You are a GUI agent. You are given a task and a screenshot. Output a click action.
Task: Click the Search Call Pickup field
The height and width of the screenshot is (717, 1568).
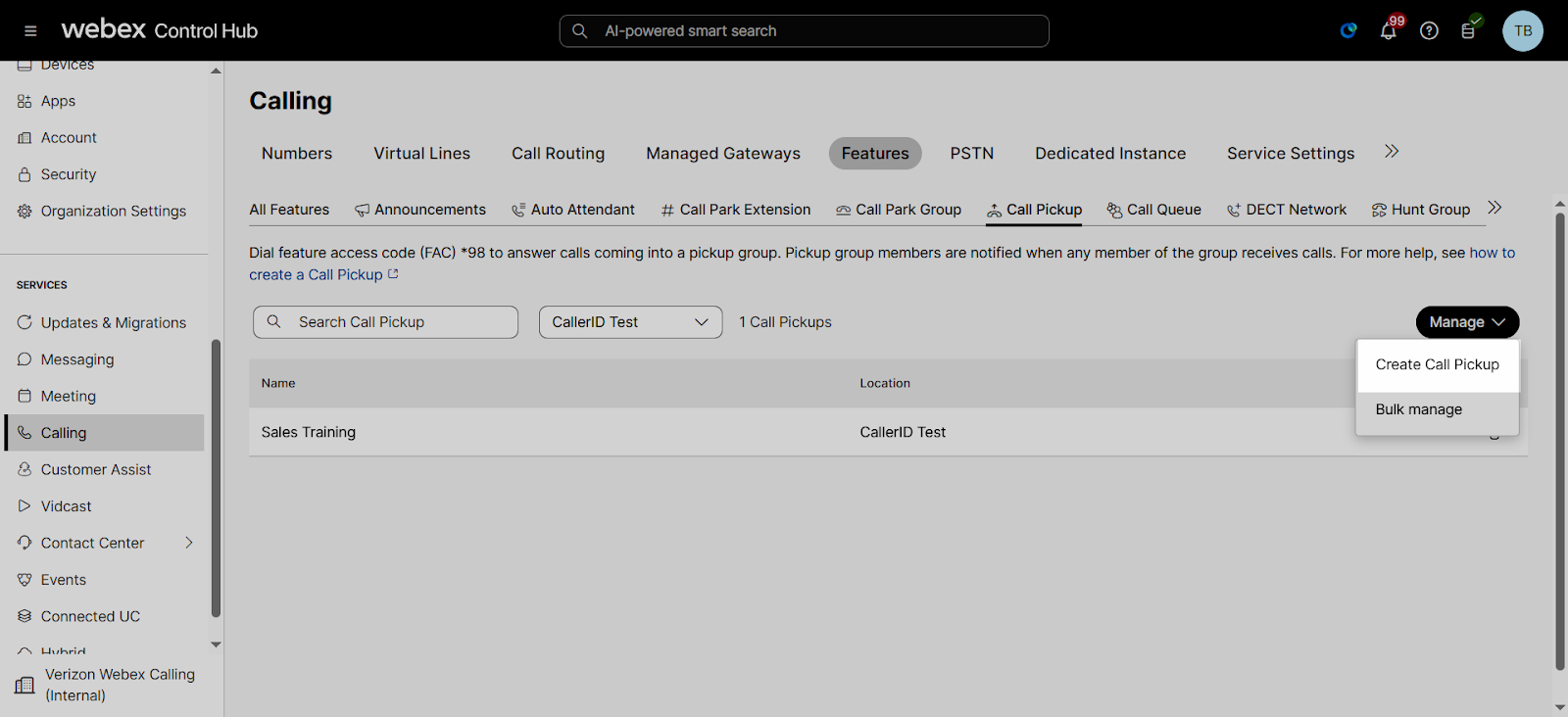click(385, 322)
